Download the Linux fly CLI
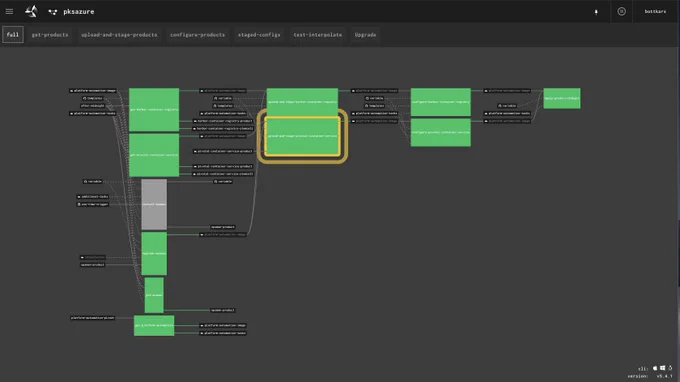680x382 pixels. point(670,368)
